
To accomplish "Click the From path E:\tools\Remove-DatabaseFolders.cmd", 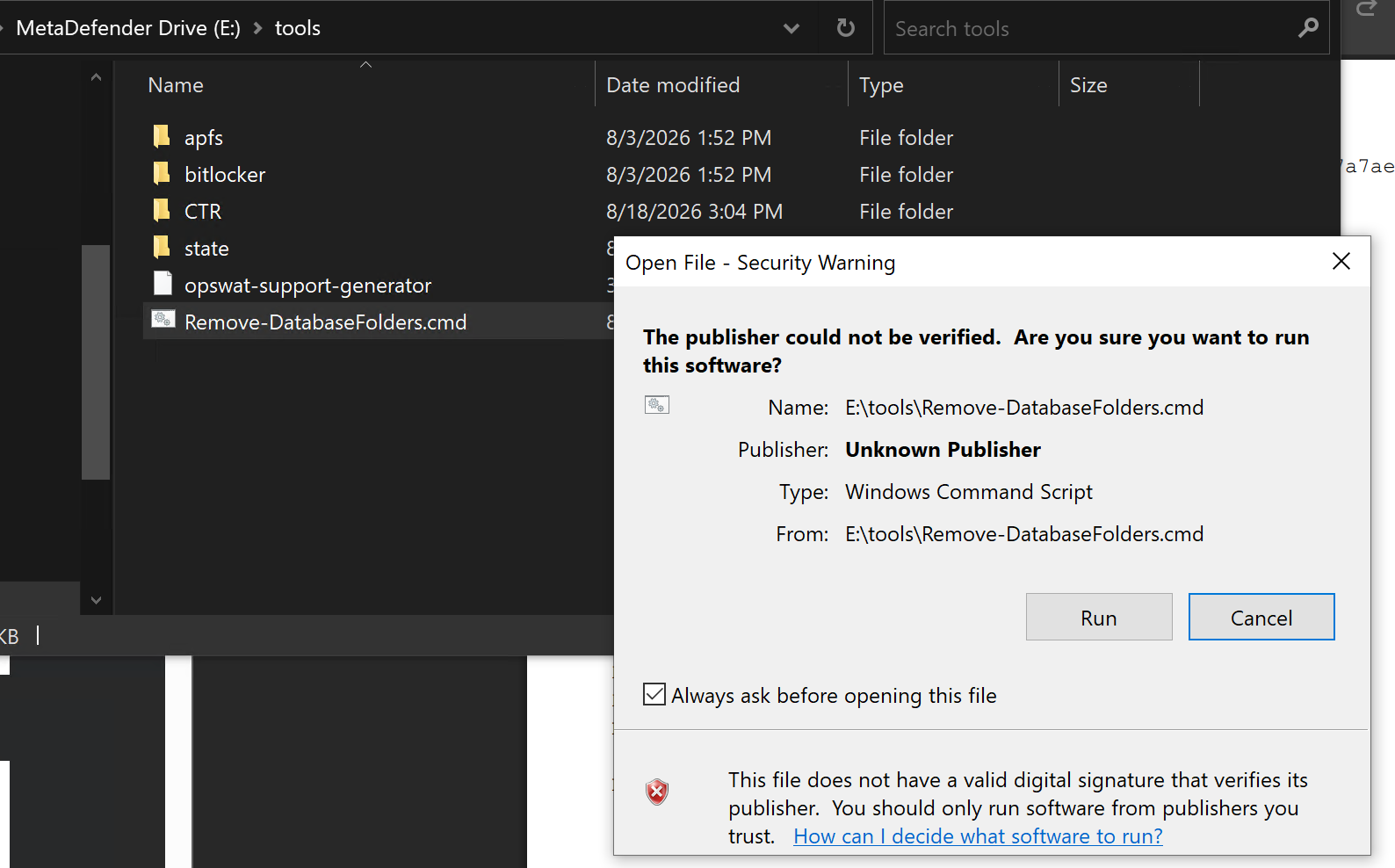I will [1024, 534].
